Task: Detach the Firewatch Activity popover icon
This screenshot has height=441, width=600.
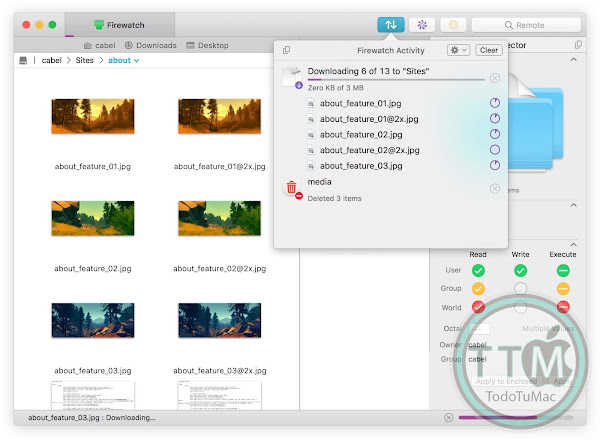Action: coord(286,50)
